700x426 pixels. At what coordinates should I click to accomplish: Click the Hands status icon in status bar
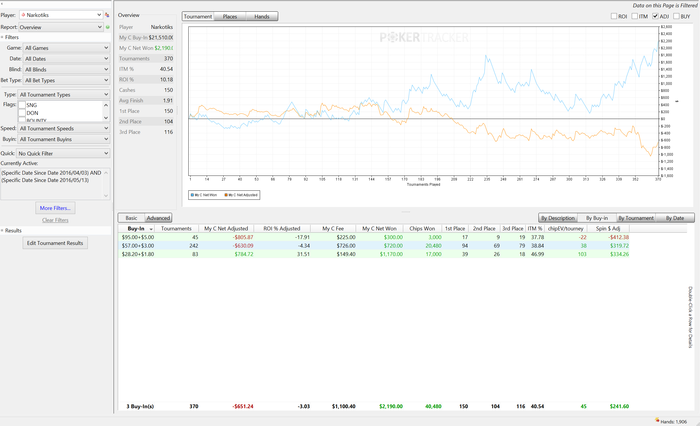point(657,421)
